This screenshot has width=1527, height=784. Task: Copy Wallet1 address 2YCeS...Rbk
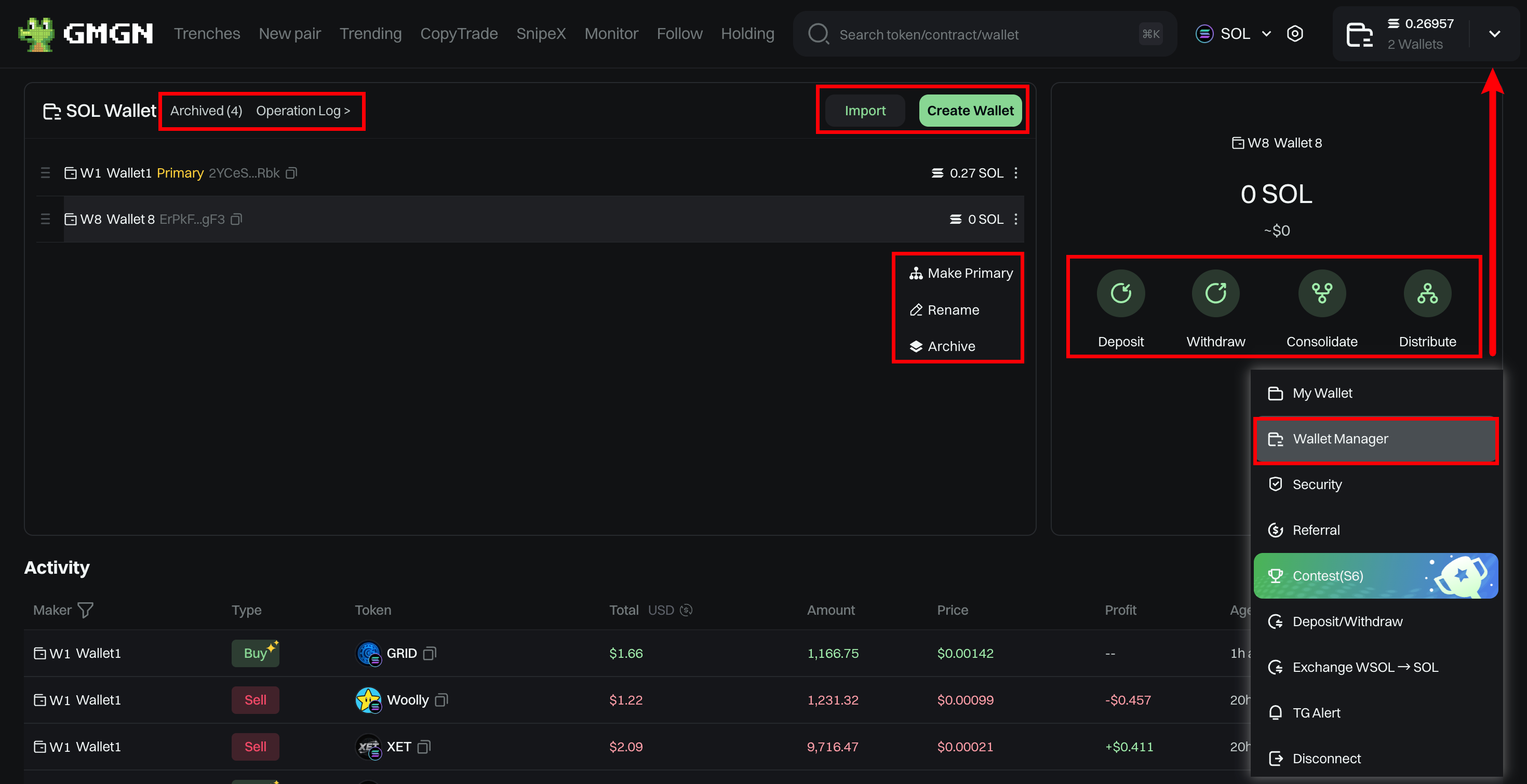(x=291, y=173)
